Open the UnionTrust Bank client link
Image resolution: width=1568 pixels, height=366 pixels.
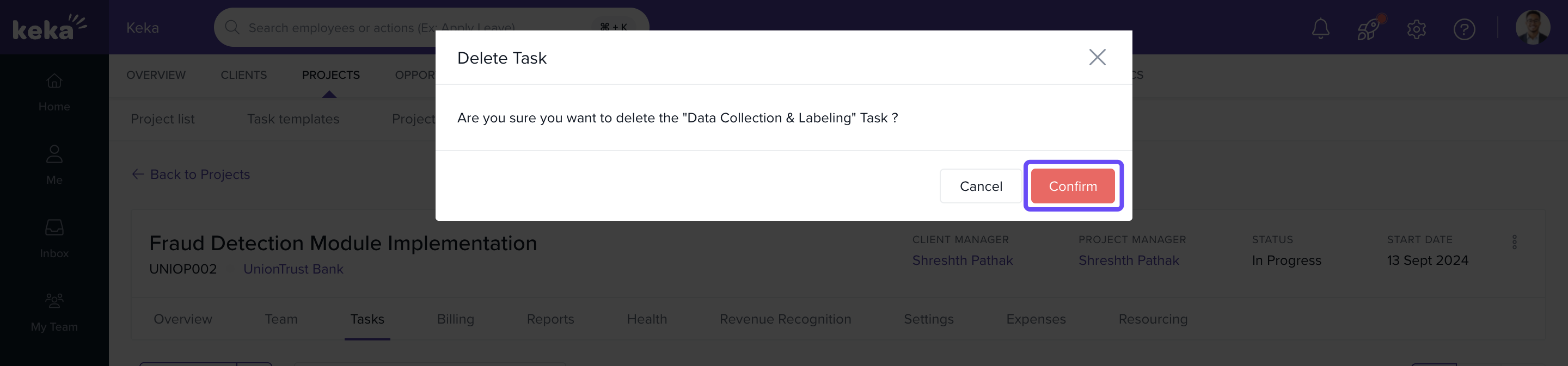293,269
